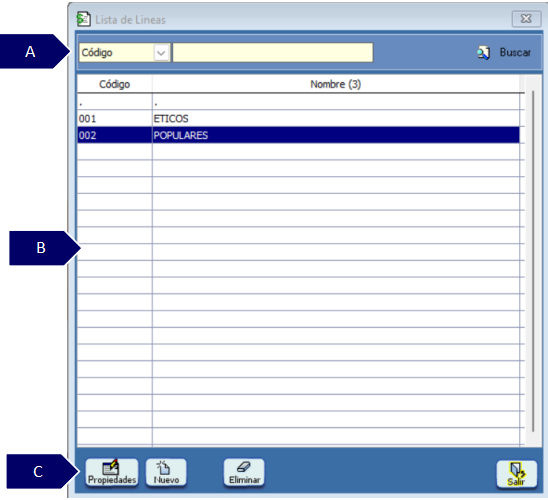
Task: Expand the Código search field dropdown
Action: coord(161,53)
